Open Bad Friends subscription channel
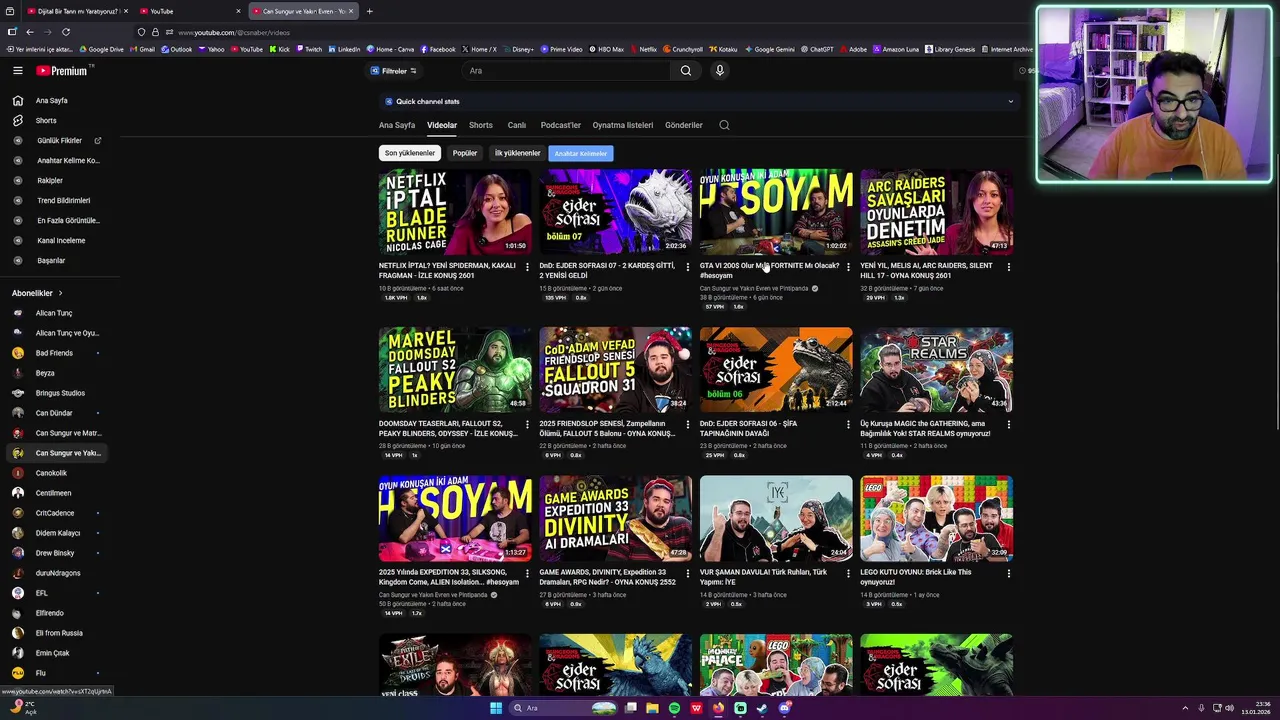This screenshot has width=1280, height=720. [54, 353]
